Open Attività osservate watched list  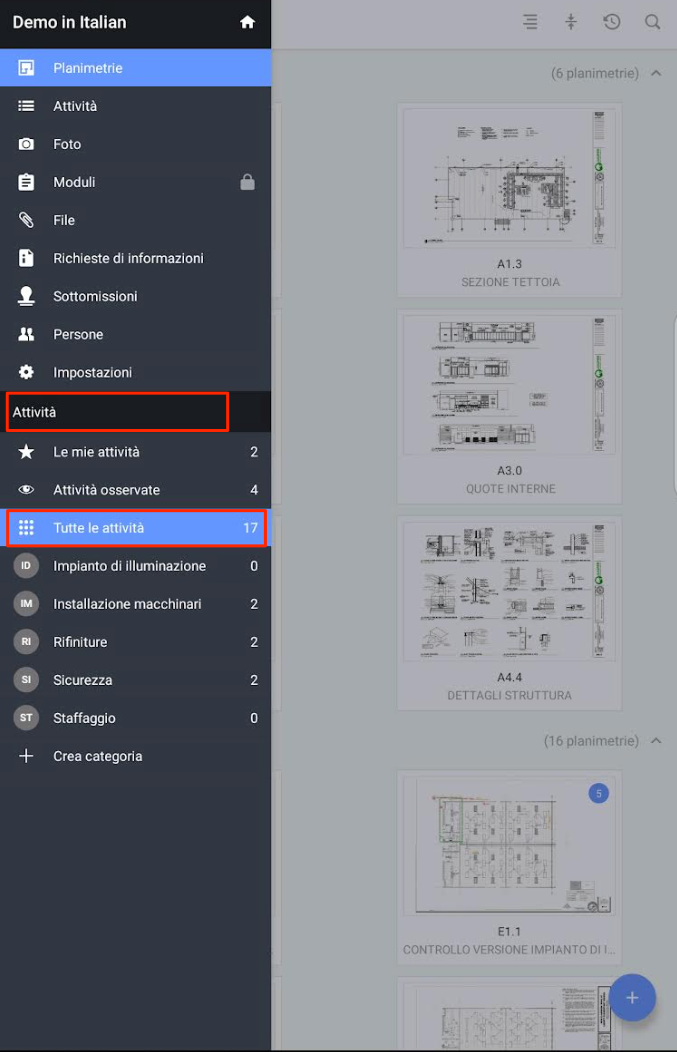coord(106,490)
